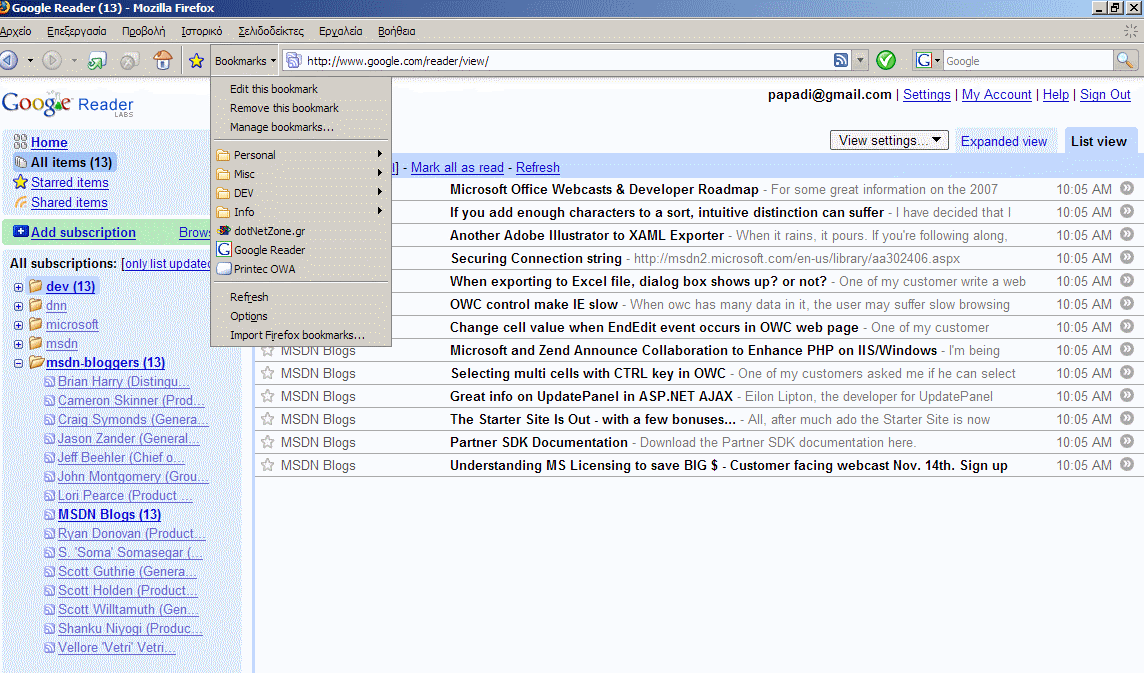The height and width of the screenshot is (673, 1144).
Task: Open the Ιστορικό menu
Action: (x=201, y=31)
